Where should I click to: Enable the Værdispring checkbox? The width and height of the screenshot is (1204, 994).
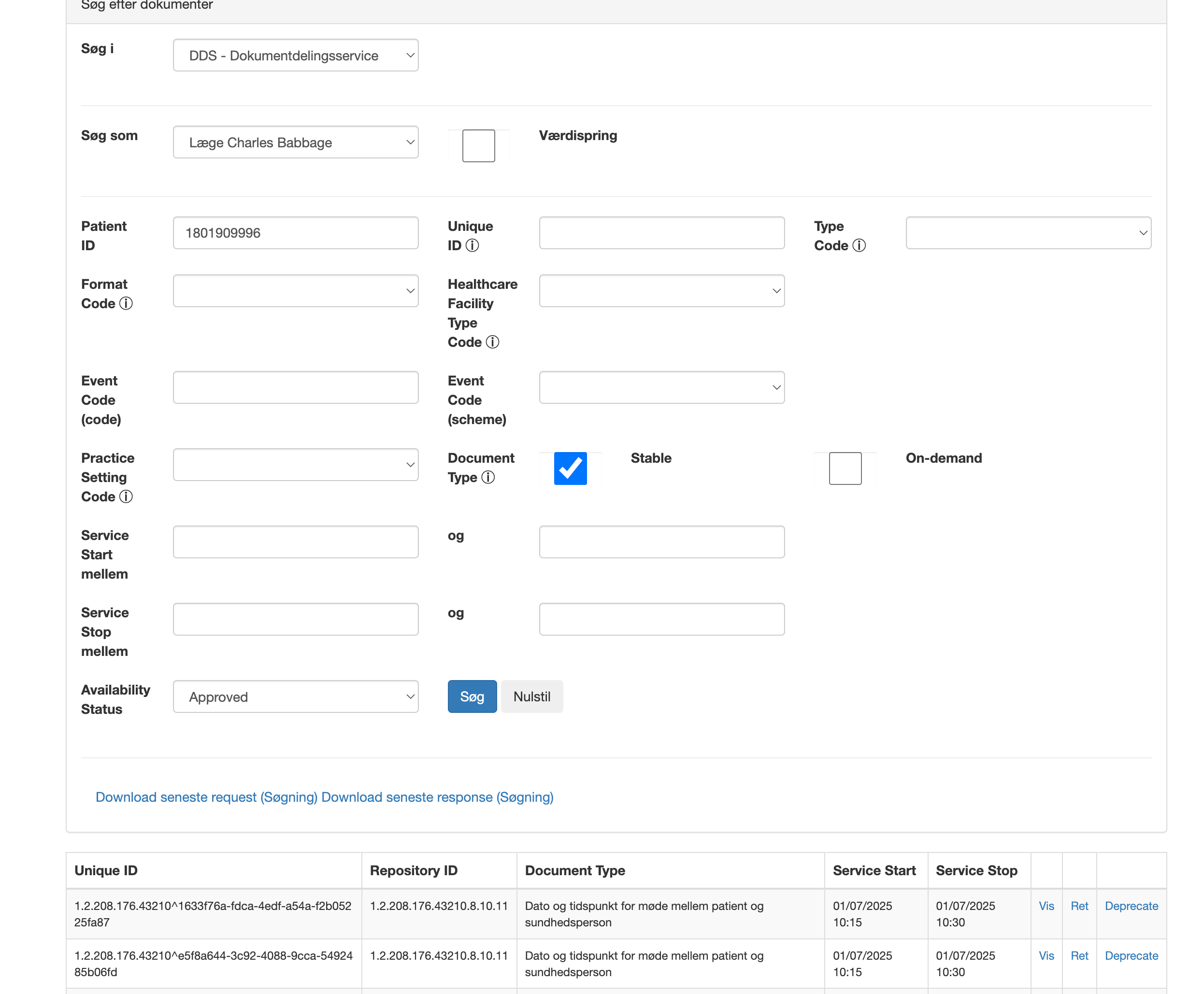(478, 145)
